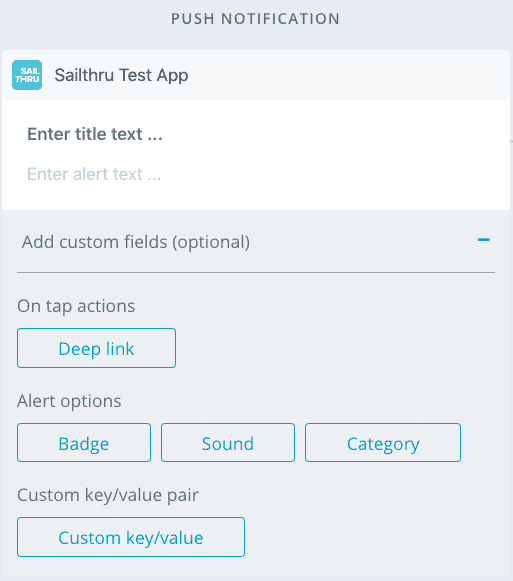513x581 pixels.
Task: Add a Sound alert option
Action: pyautogui.click(x=228, y=442)
